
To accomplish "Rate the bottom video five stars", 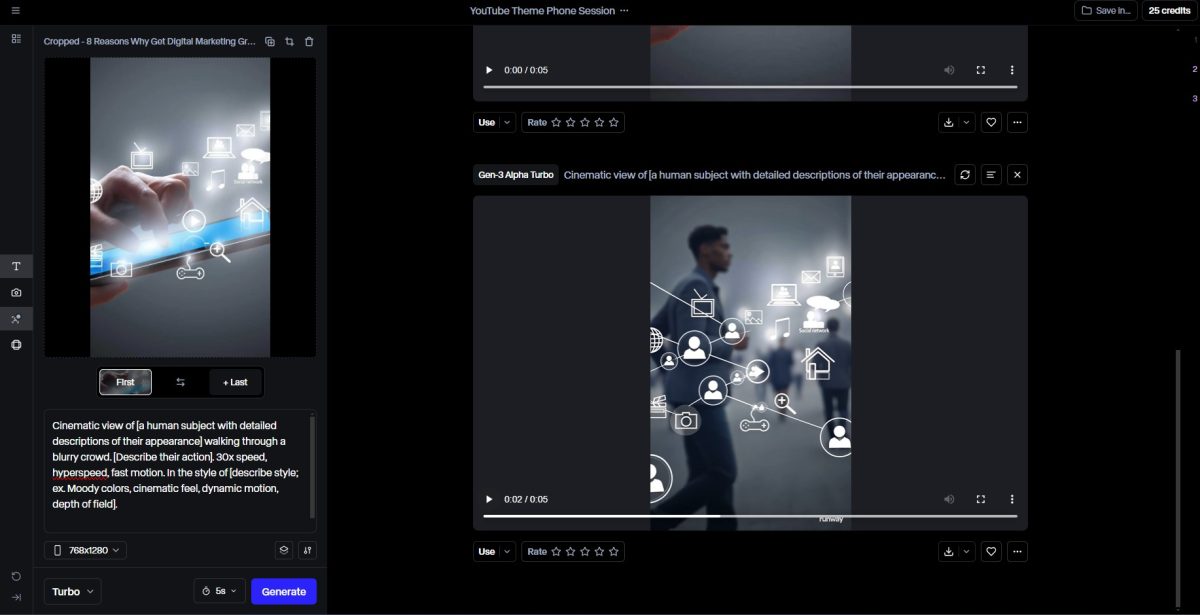I will [614, 551].
